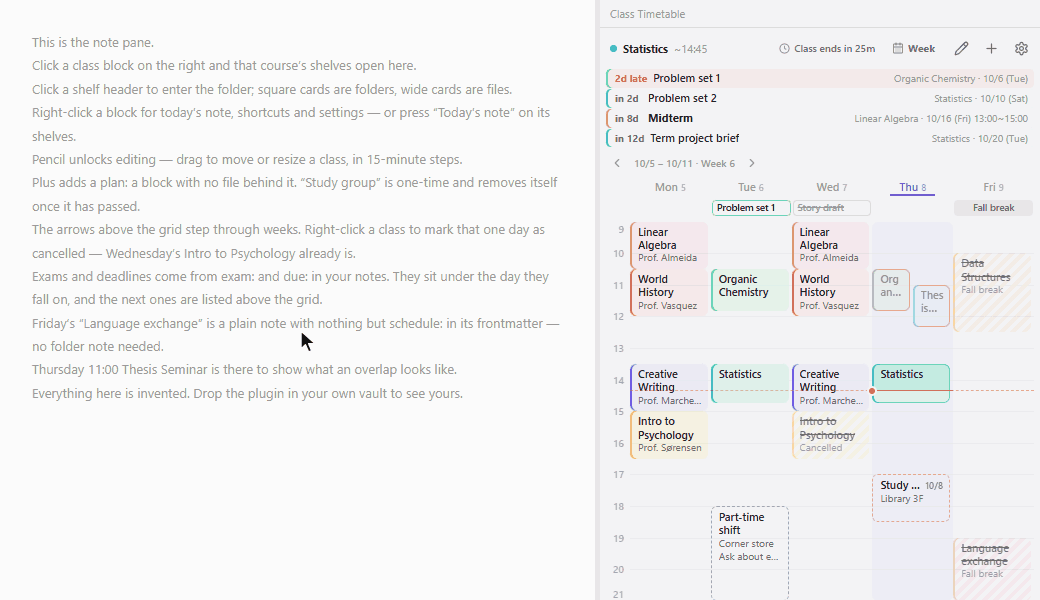Click the current class Statistics title
The height and width of the screenshot is (600, 1040).
pyautogui.click(x=645, y=48)
